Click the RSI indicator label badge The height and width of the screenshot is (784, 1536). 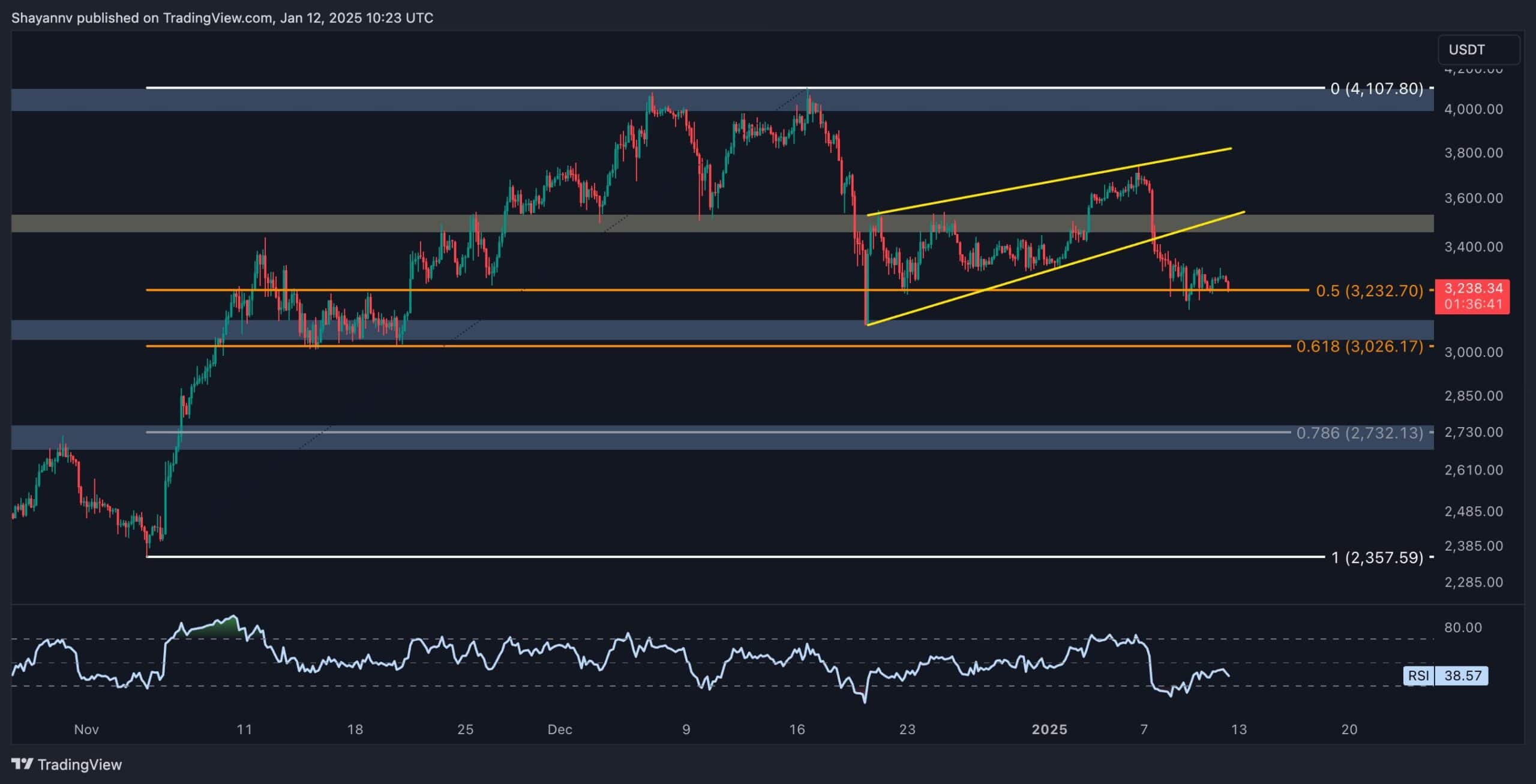1418,675
